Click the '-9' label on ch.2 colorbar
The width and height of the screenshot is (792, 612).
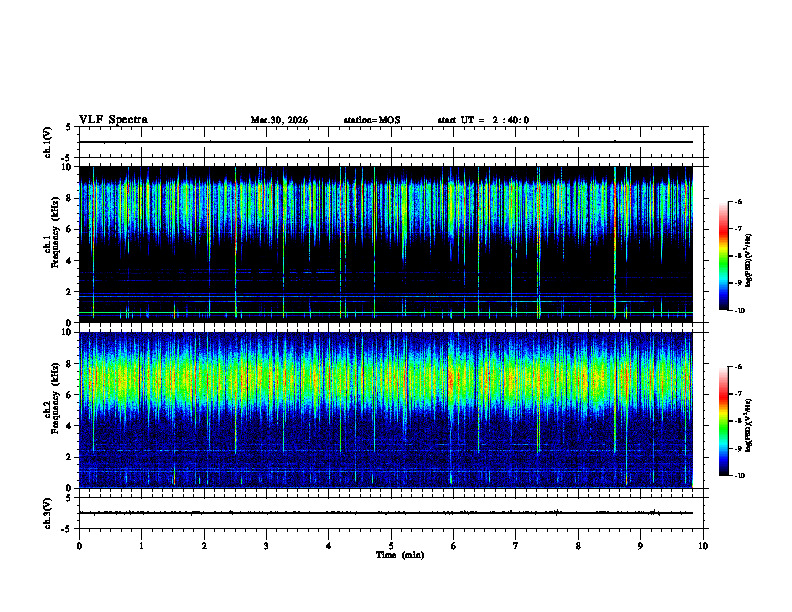(738, 448)
